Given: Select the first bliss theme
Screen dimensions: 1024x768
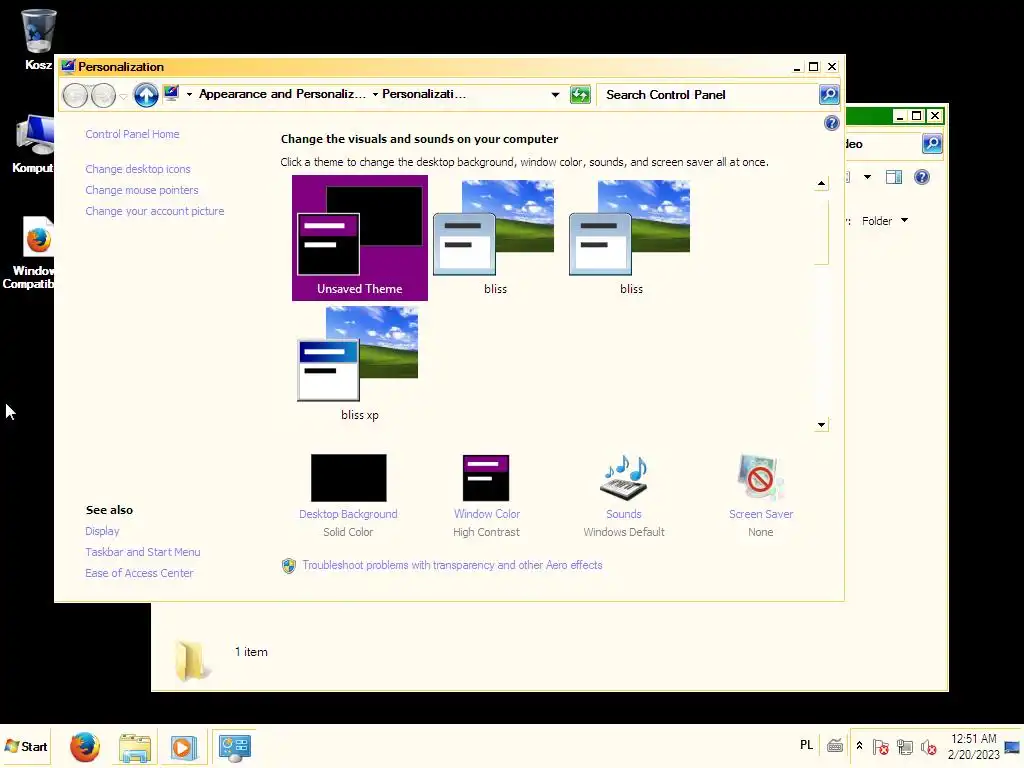Looking at the screenshot, I should click(x=495, y=238).
